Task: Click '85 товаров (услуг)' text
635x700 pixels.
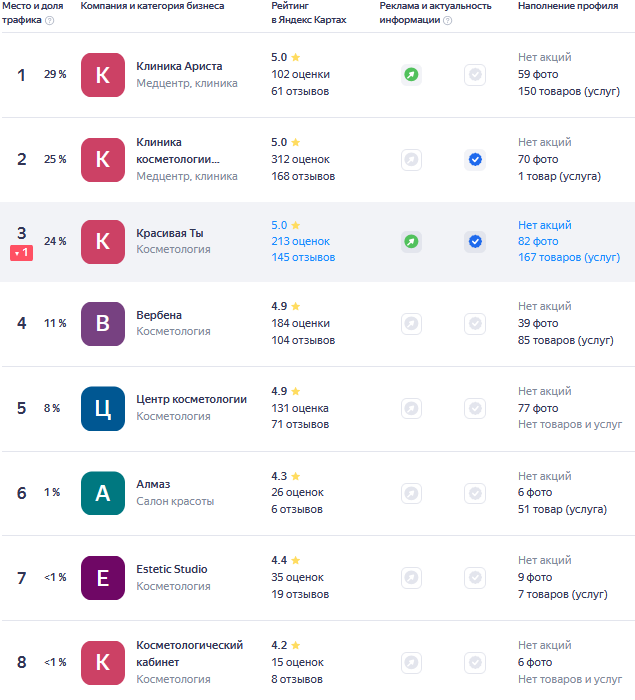Action: pos(566,340)
